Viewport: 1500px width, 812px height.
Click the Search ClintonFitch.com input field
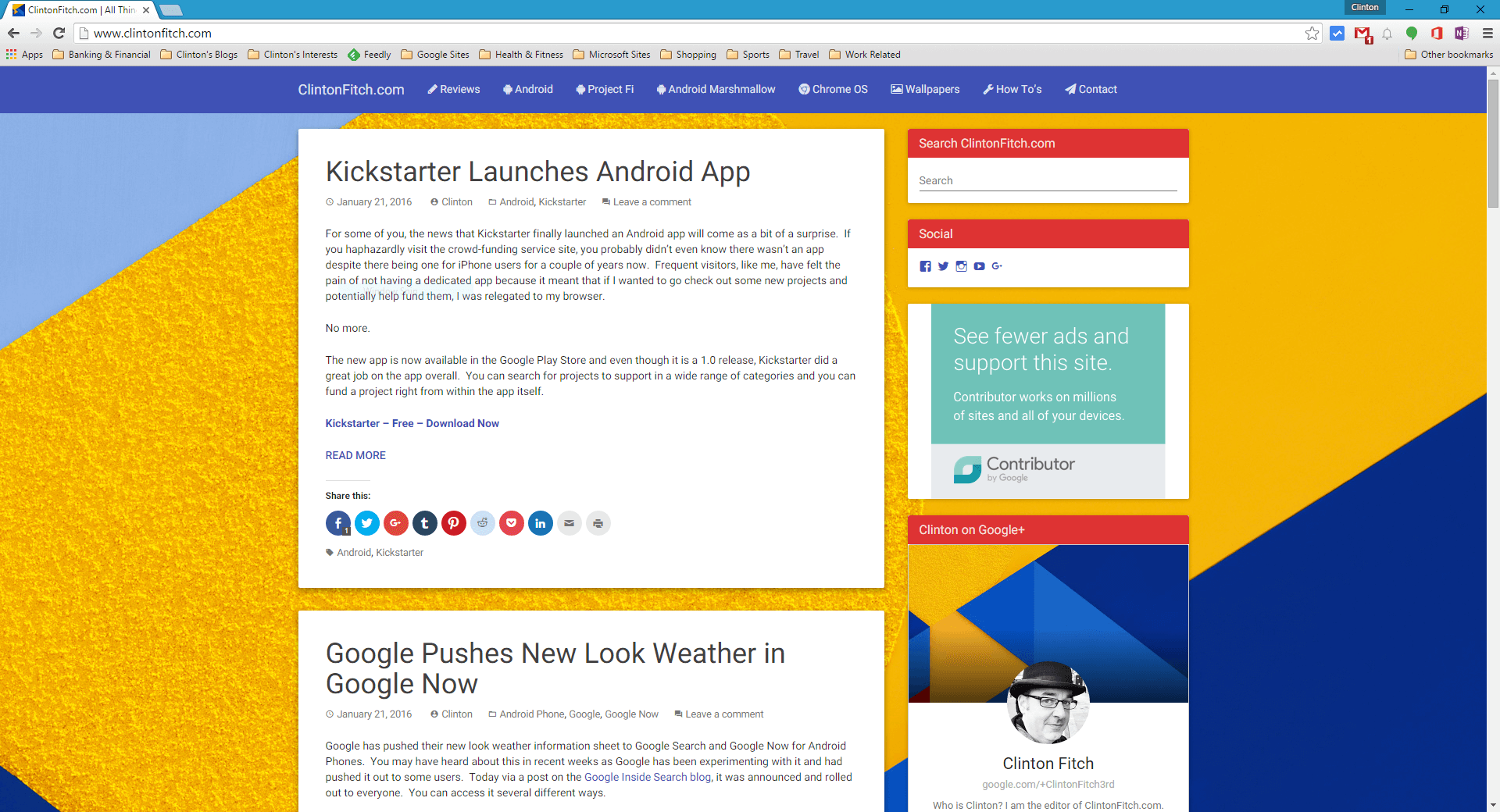[1048, 180]
